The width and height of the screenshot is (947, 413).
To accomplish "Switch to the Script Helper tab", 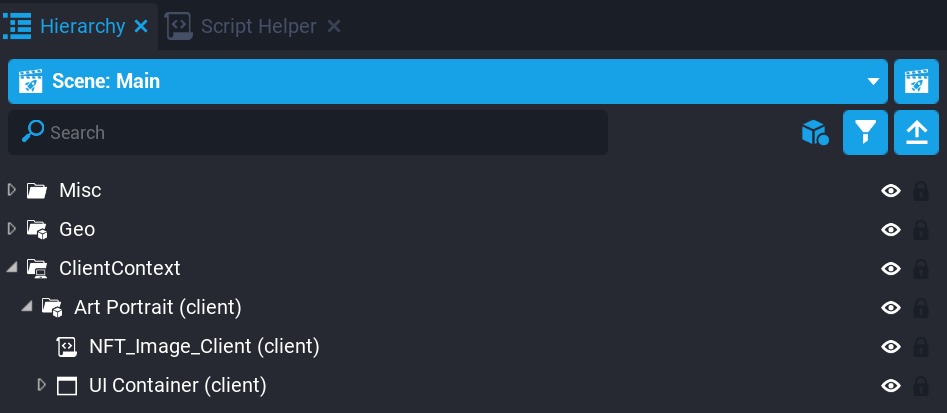I will pyautogui.click(x=259, y=26).
